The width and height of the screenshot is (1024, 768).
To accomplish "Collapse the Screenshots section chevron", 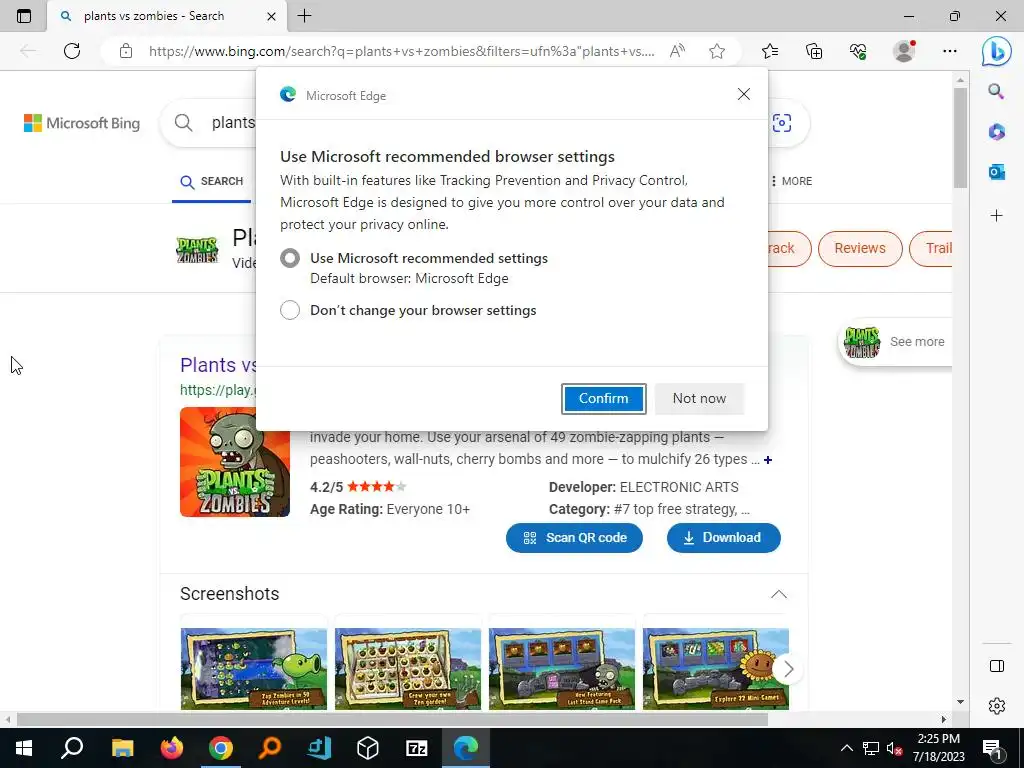I will point(778,594).
